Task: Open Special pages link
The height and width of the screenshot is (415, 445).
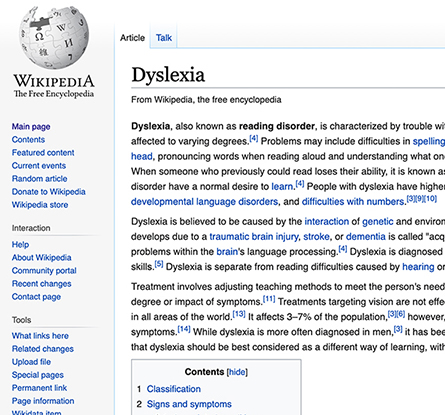Action: (x=38, y=375)
